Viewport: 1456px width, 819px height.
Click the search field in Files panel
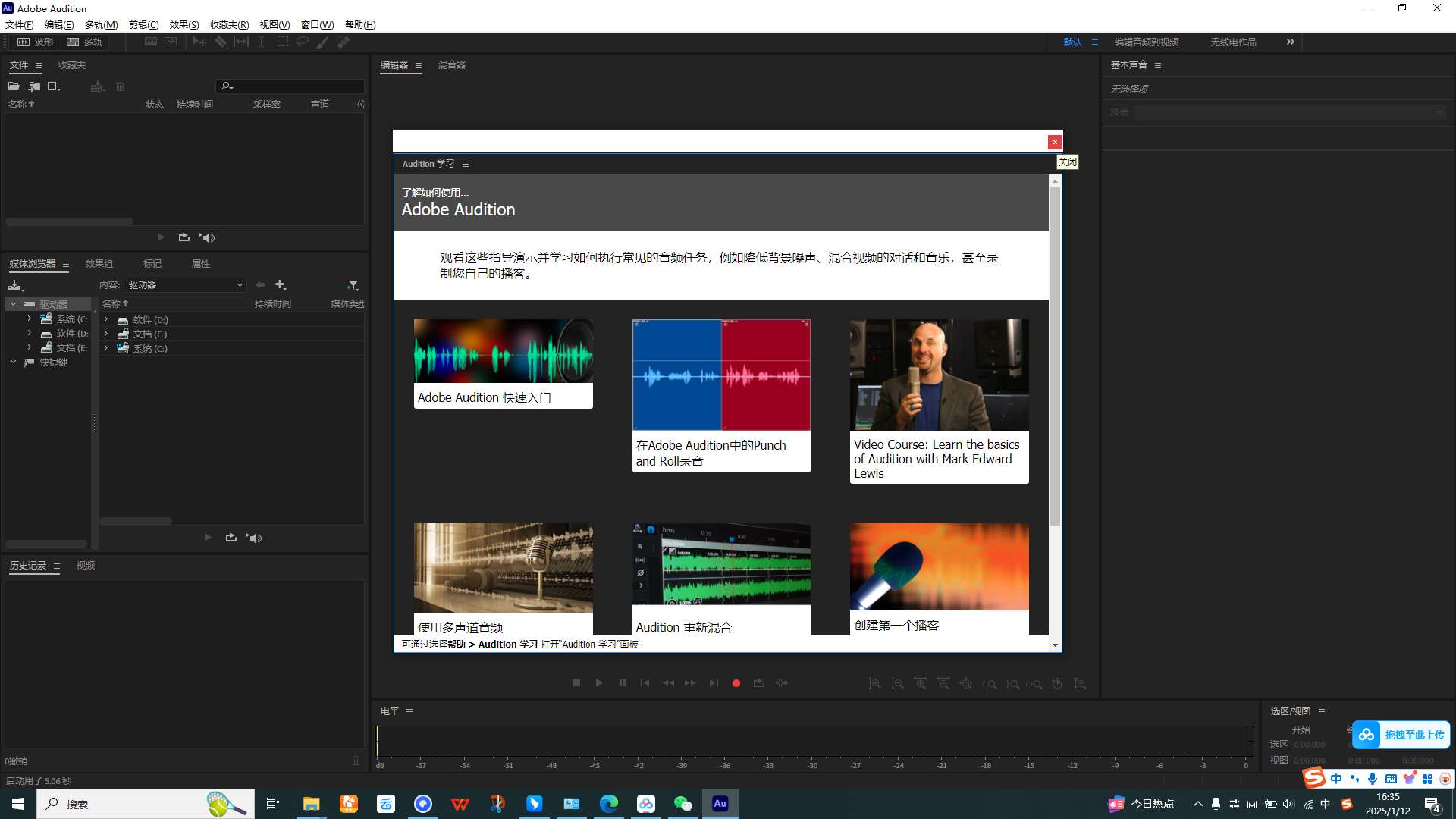tap(291, 86)
